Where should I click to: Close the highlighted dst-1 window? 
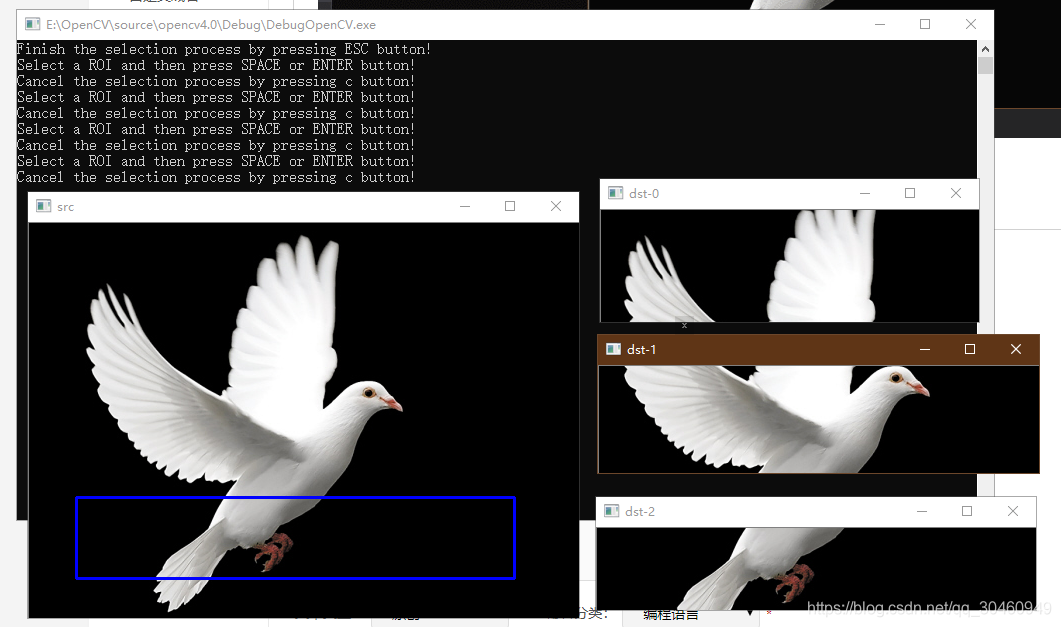tap(1015, 350)
